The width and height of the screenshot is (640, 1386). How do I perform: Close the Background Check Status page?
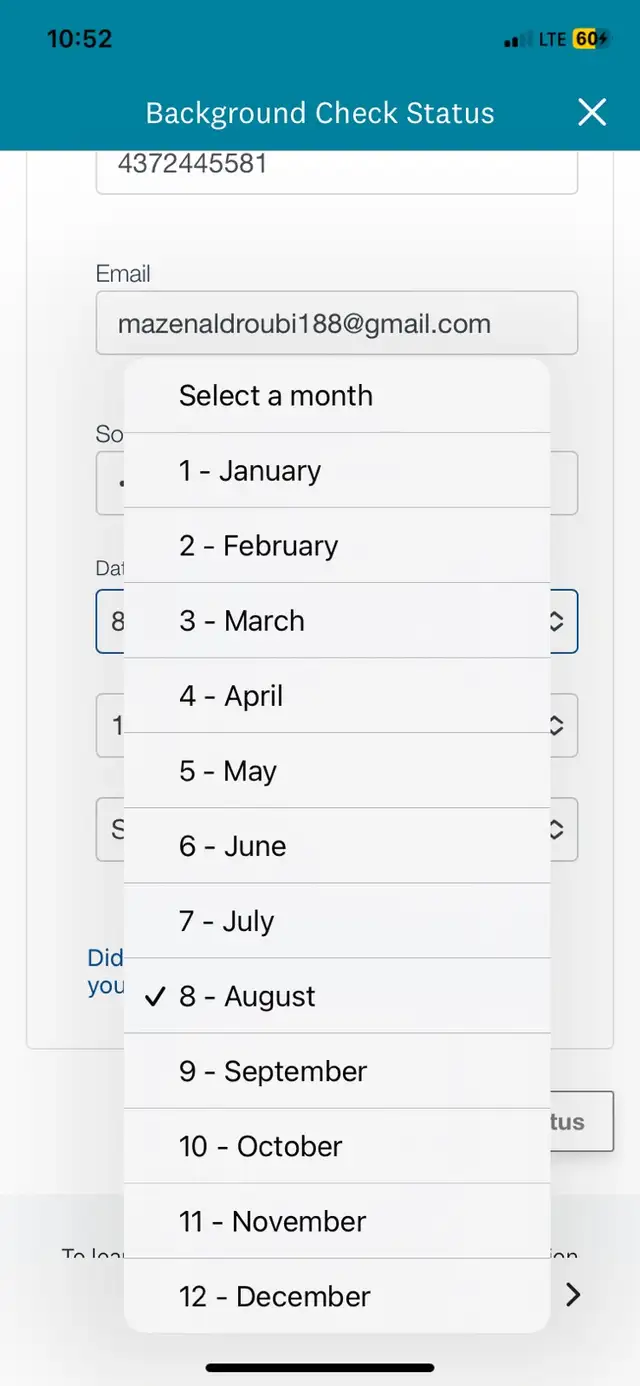[x=592, y=112]
